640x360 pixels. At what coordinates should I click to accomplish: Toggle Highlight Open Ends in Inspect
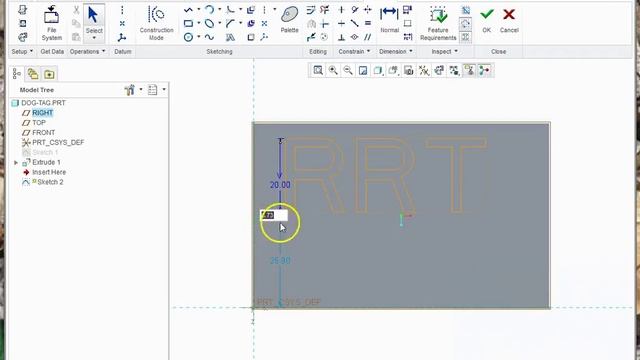click(x=466, y=24)
